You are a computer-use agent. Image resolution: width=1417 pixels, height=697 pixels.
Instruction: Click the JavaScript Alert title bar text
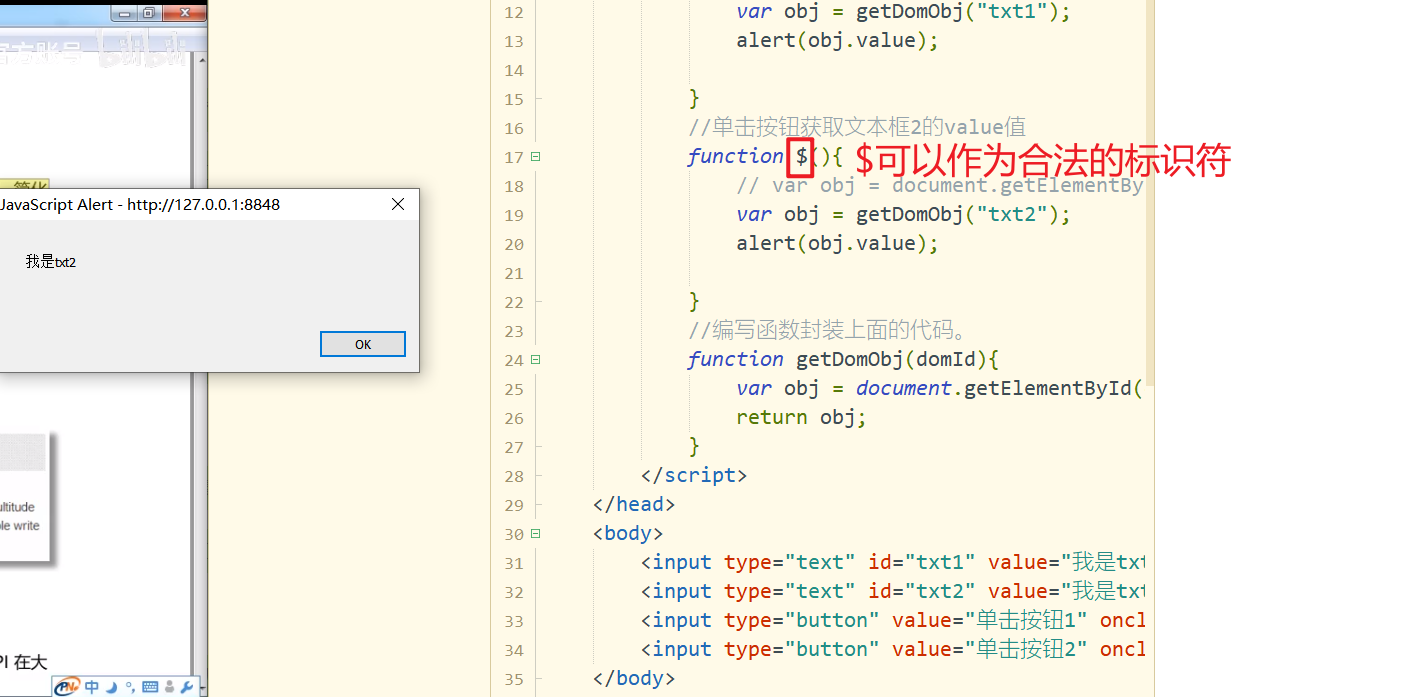point(140,204)
